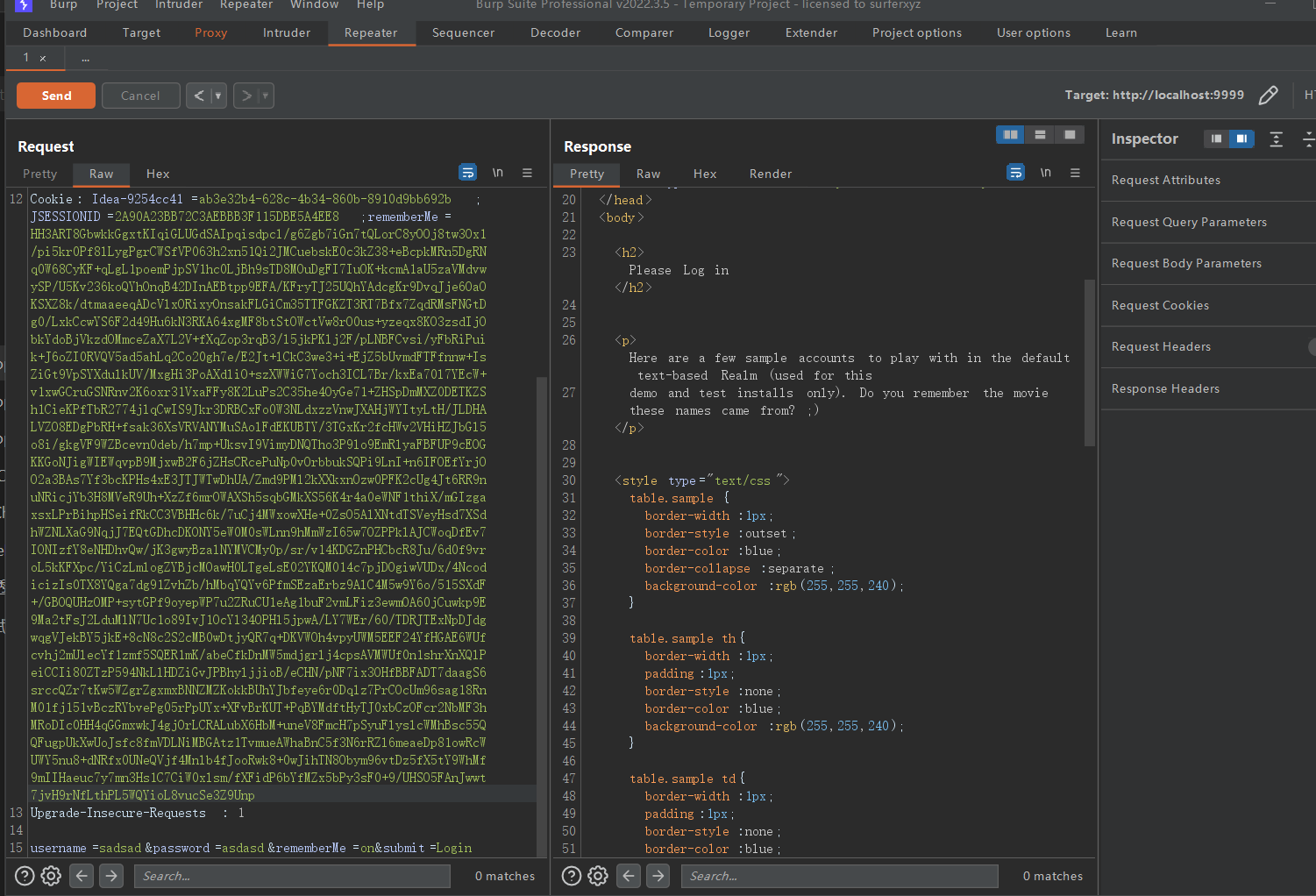Select Raw view in Response pane
This screenshot has width=1316, height=896.
coord(648,174)
